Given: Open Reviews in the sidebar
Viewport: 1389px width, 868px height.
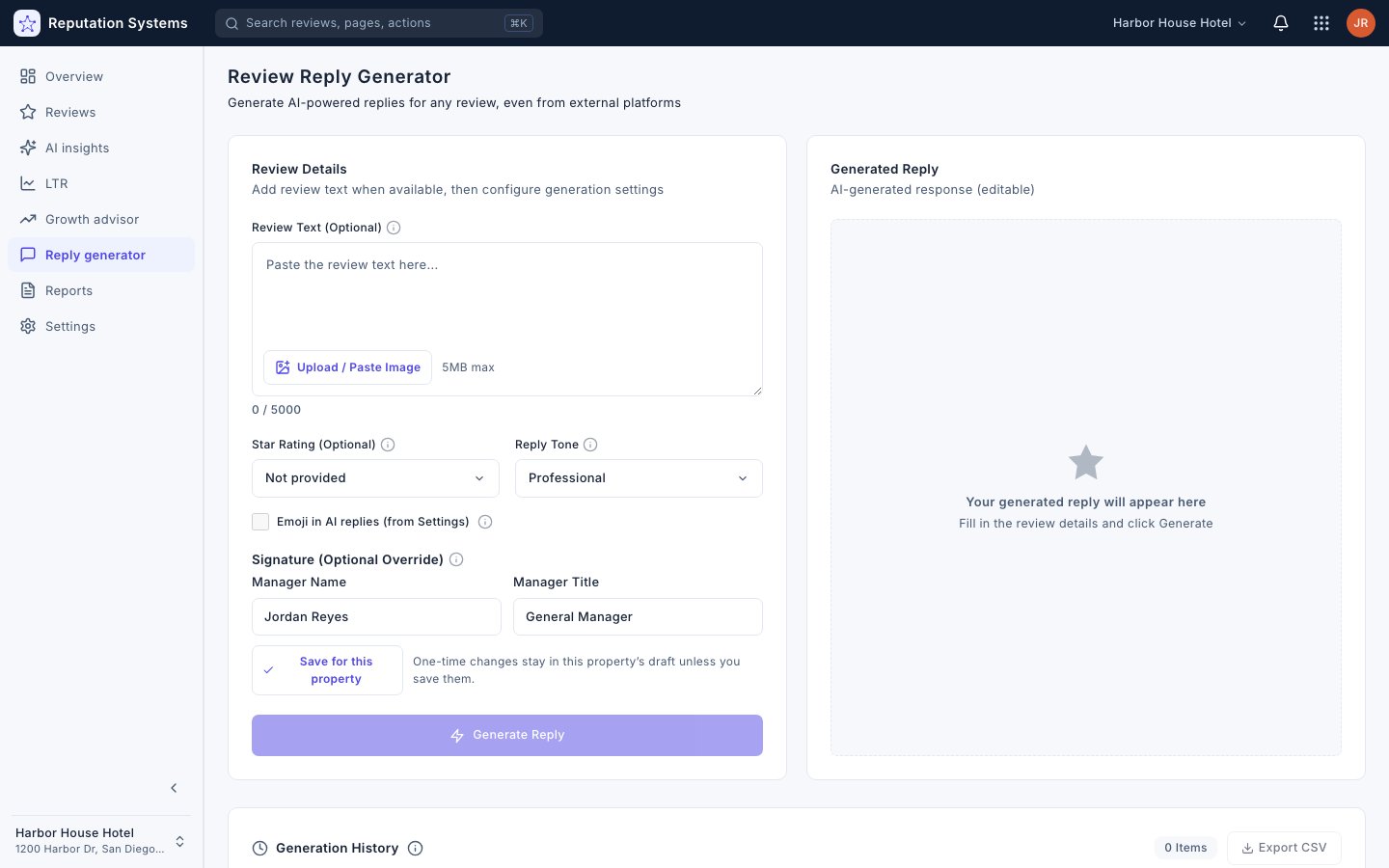Looking at the screenshot, I should pos(101,112).
